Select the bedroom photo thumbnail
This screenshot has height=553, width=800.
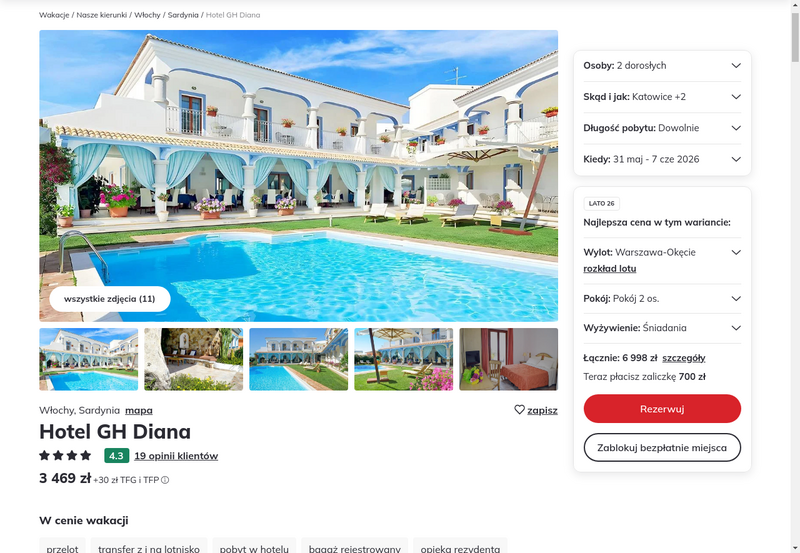pos(509,359)
